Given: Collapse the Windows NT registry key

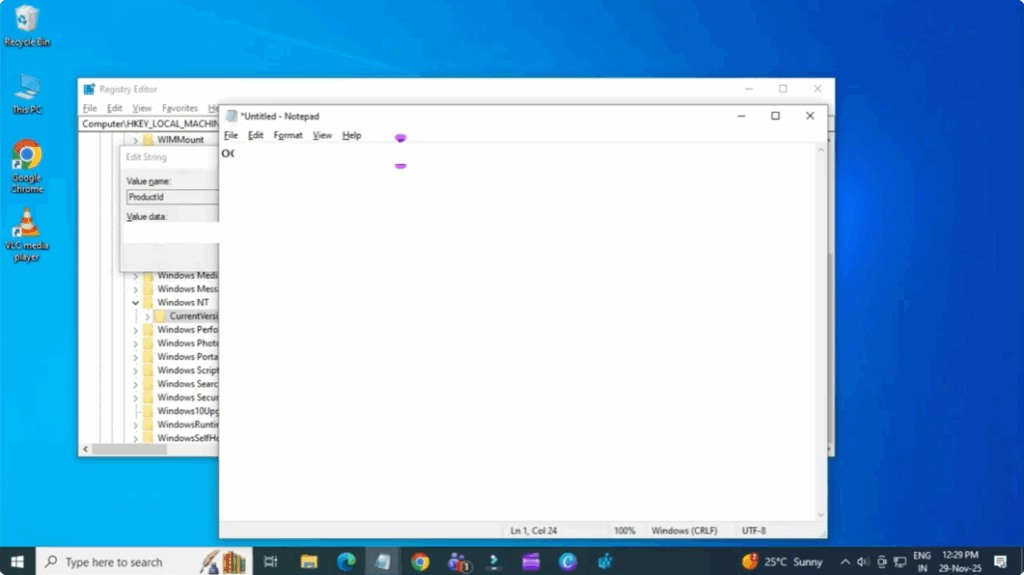Looking at the screenshot, I should point(135,303).
